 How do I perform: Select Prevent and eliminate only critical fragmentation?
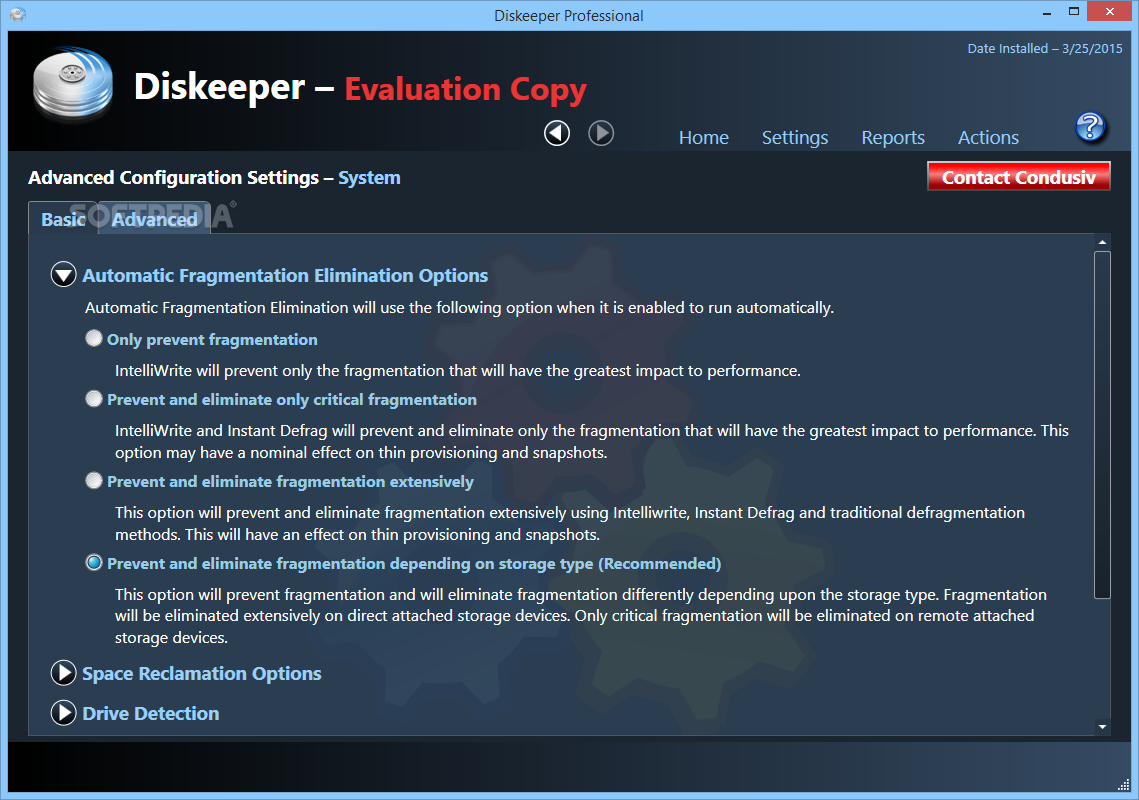pos(94,399)
